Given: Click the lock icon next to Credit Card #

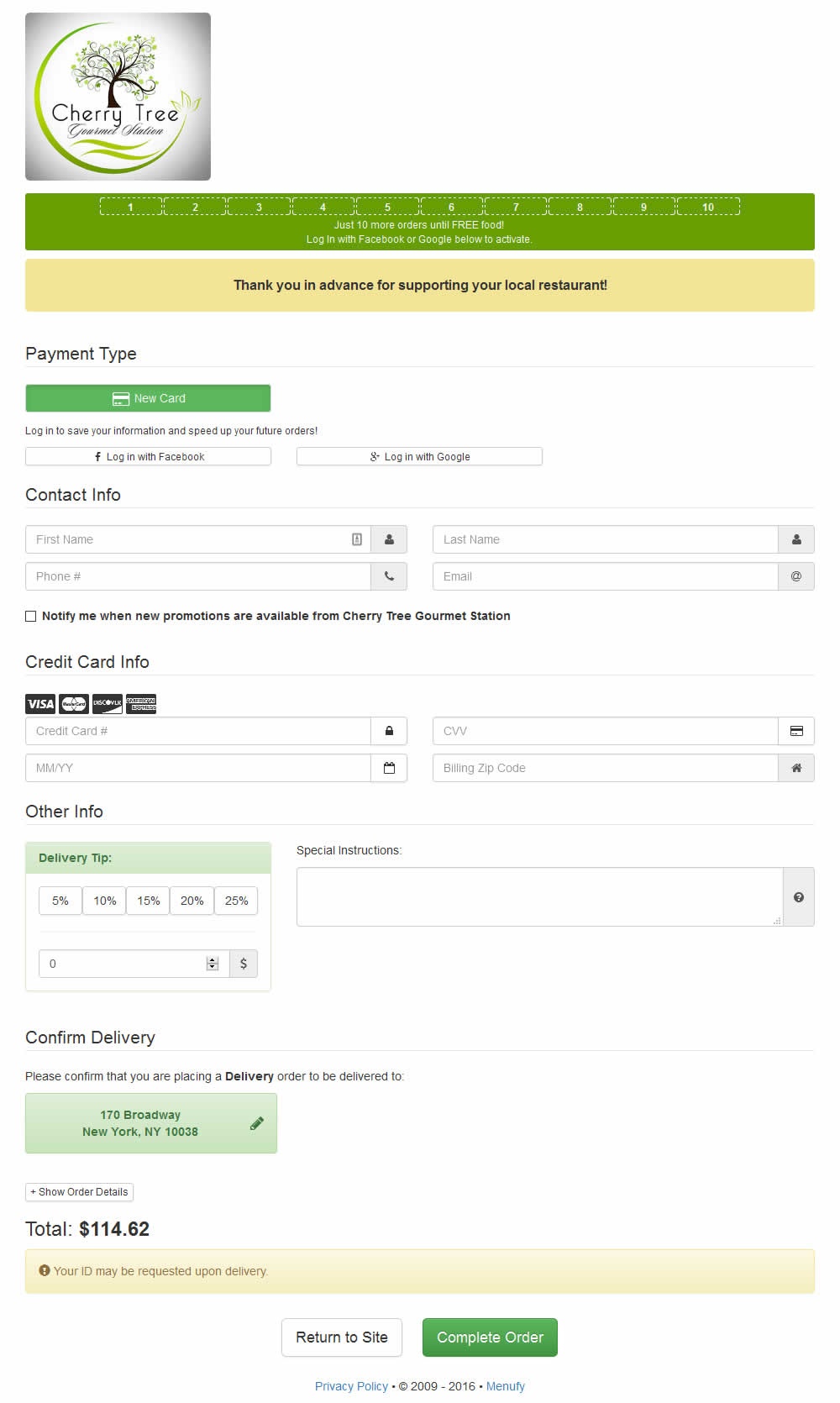Looking at the screenshot, I should (389, 731).
